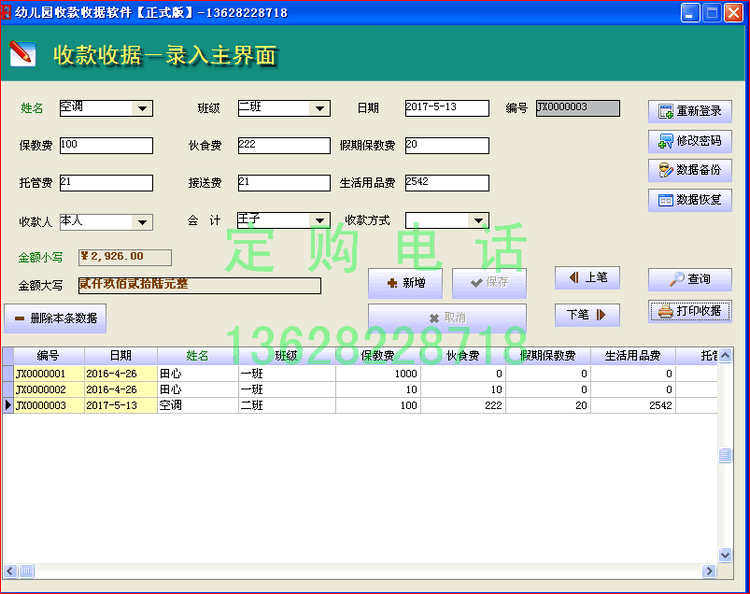Expand the 班级 class dropdown

coord(320,109)
